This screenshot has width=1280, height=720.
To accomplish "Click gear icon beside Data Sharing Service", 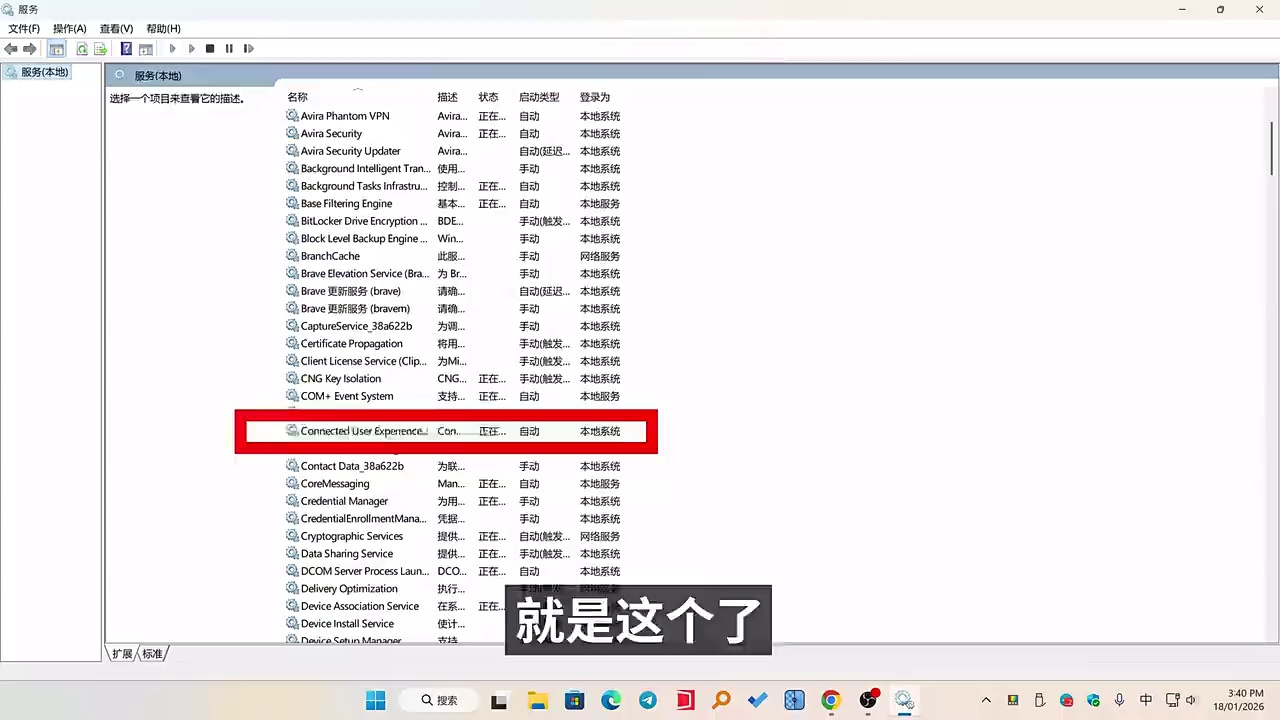I will coord(292,554).
